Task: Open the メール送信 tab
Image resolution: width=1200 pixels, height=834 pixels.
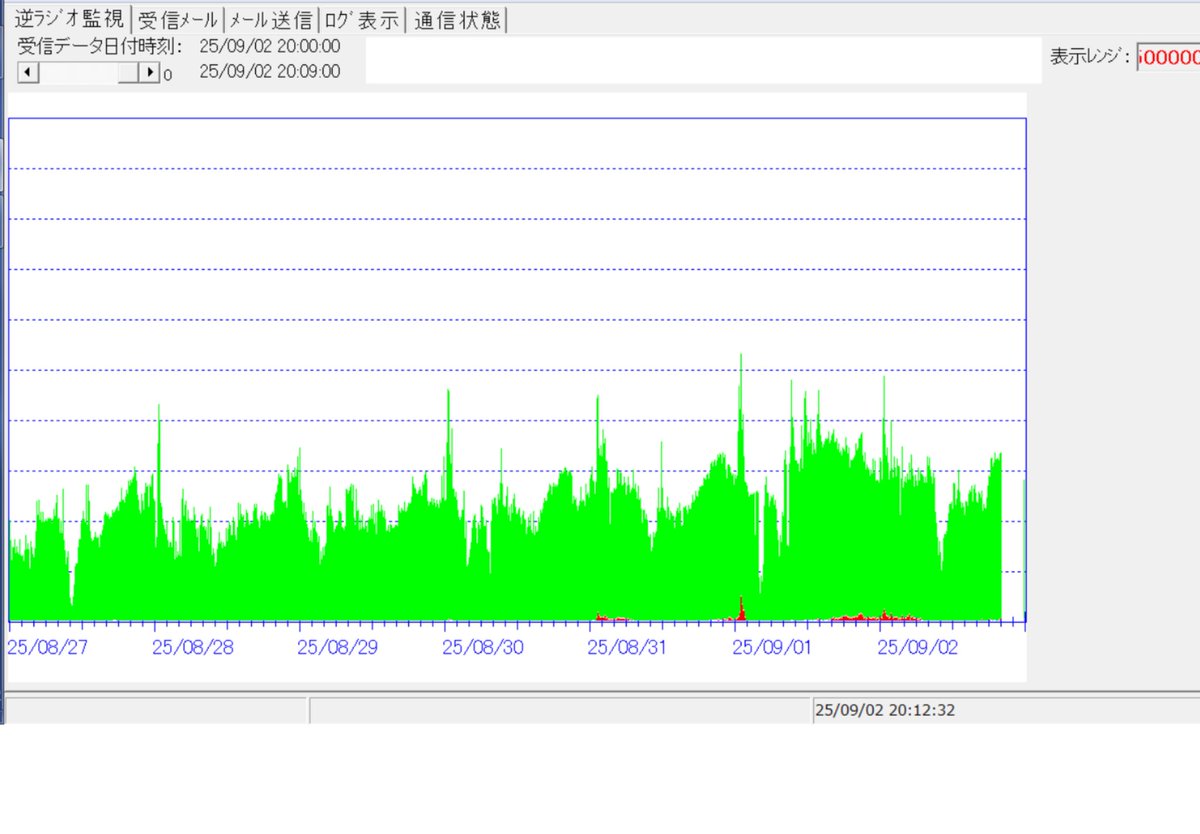Action: coord(270,19)
